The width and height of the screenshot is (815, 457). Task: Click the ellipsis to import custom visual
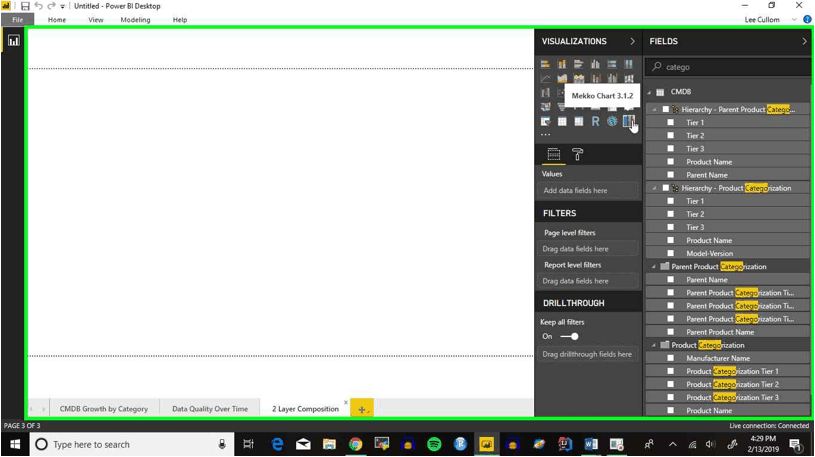click(545, 135)
